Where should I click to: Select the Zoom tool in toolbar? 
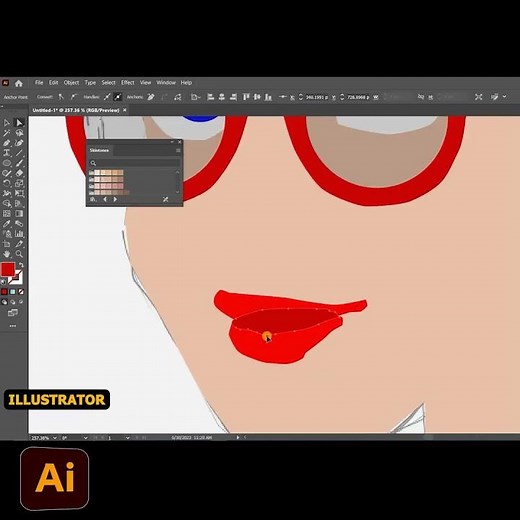coord(19,254)
